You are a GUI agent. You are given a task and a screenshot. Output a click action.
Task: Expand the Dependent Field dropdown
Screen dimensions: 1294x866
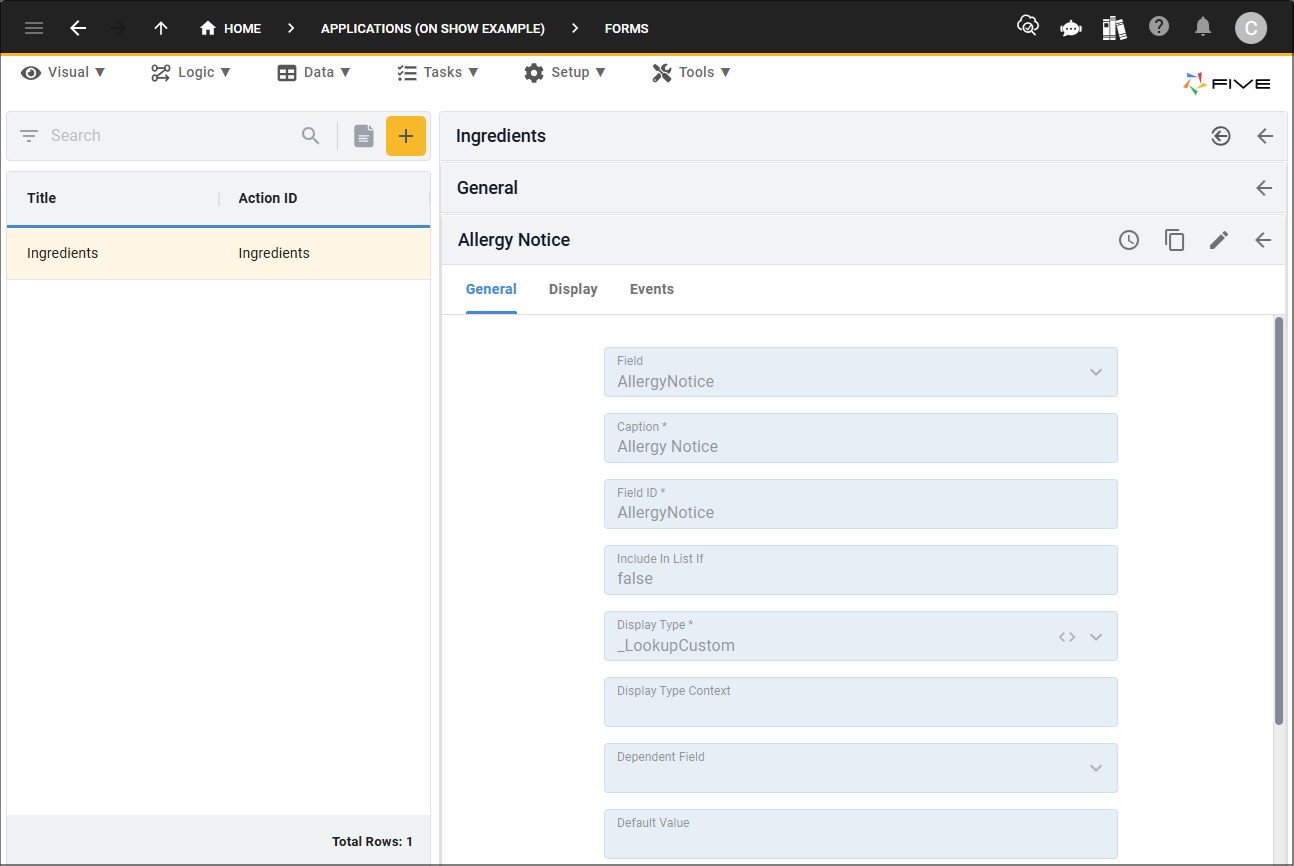pyautogui.click(x=1096, y=768)
